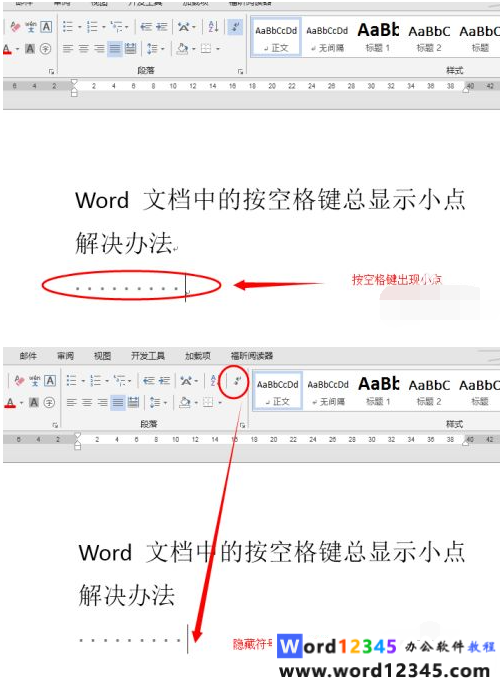The image size is (500, 690).
Task: Click Sort A-Z icon in lower ribbon
Action: pos(214,381)
